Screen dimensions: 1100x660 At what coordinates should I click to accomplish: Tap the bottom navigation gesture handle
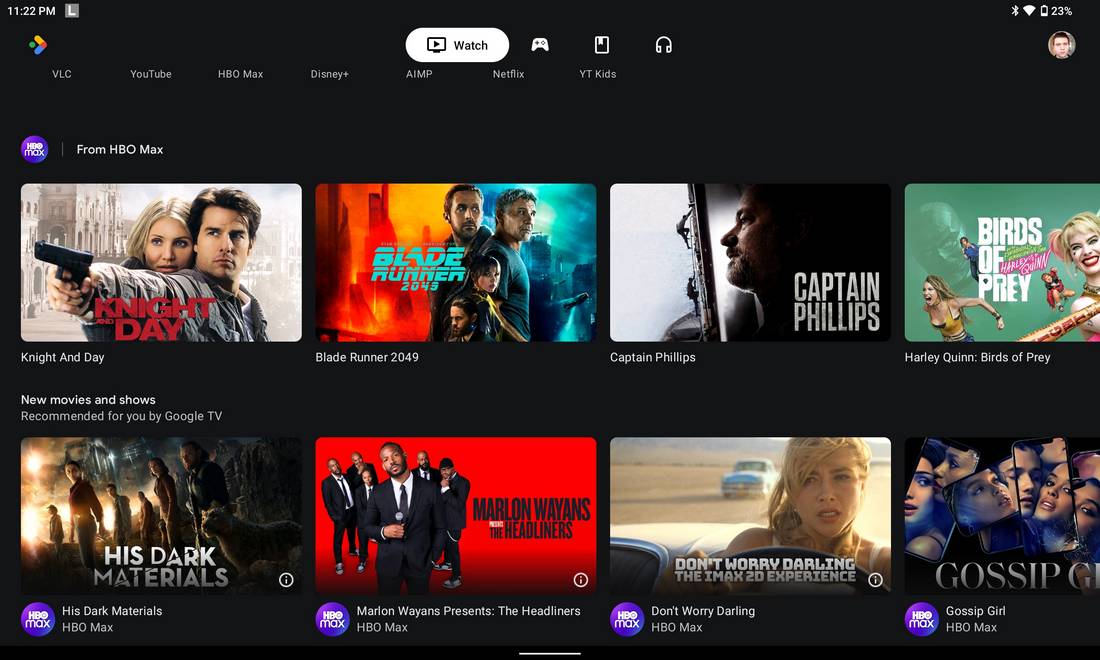550,653
